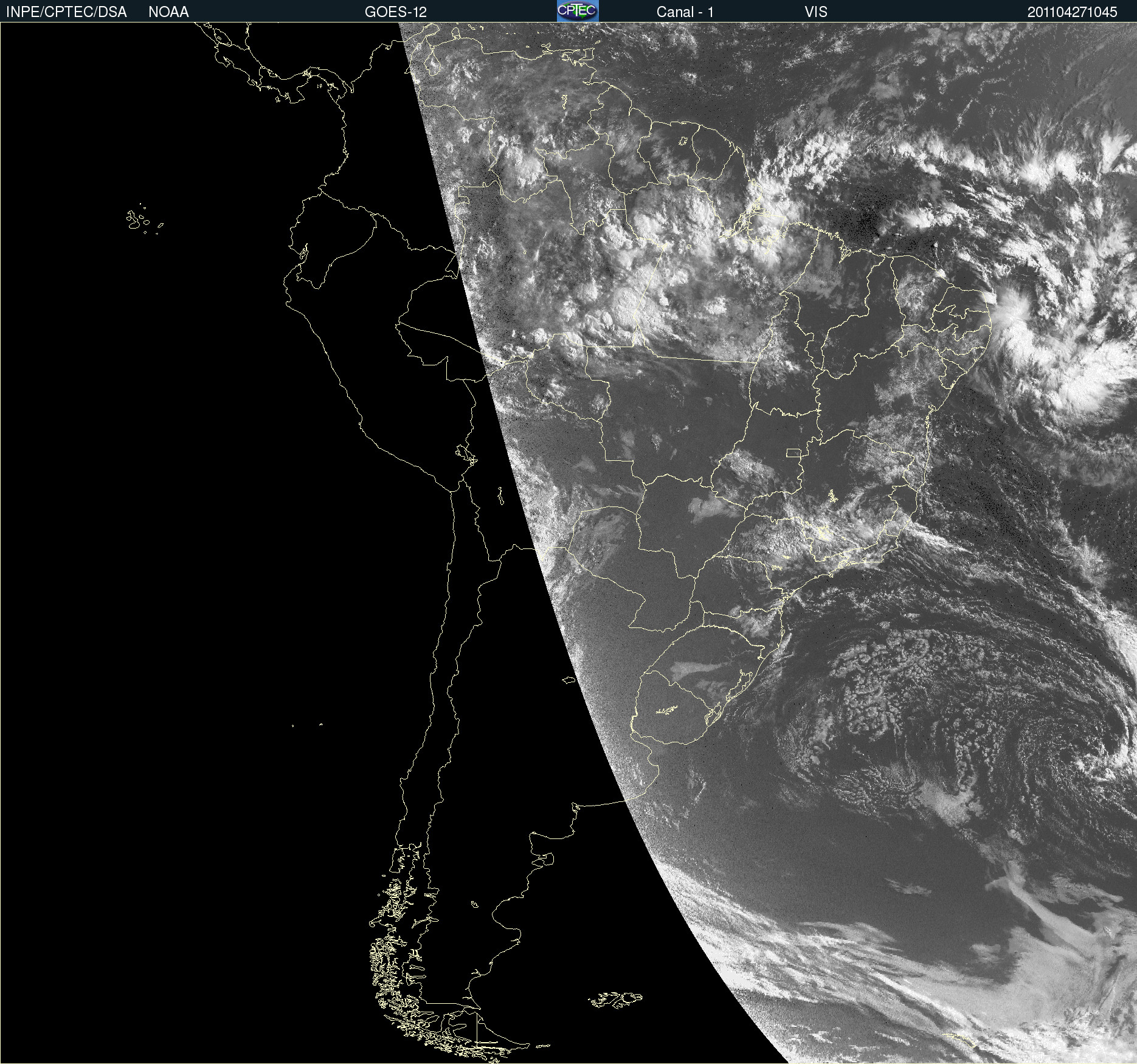Click the 201104271045 timestamp

pos(1073,12)
